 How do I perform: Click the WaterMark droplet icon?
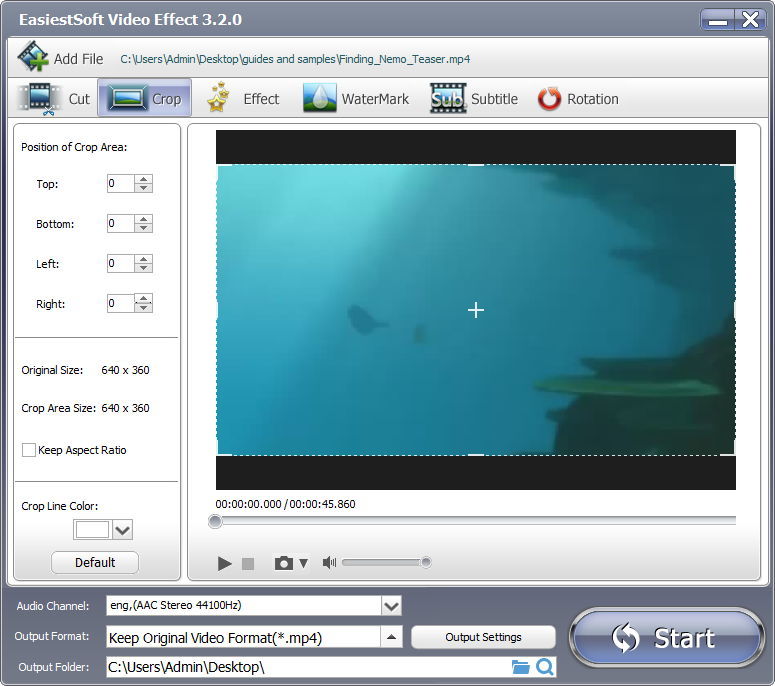[319, 97]
